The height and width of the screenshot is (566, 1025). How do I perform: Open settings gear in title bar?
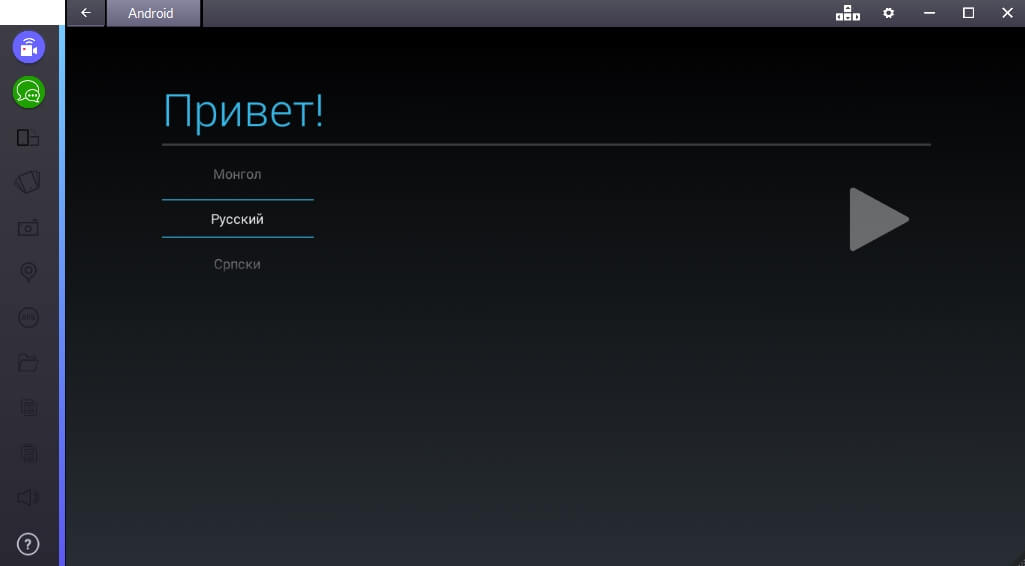coord(888,13)
